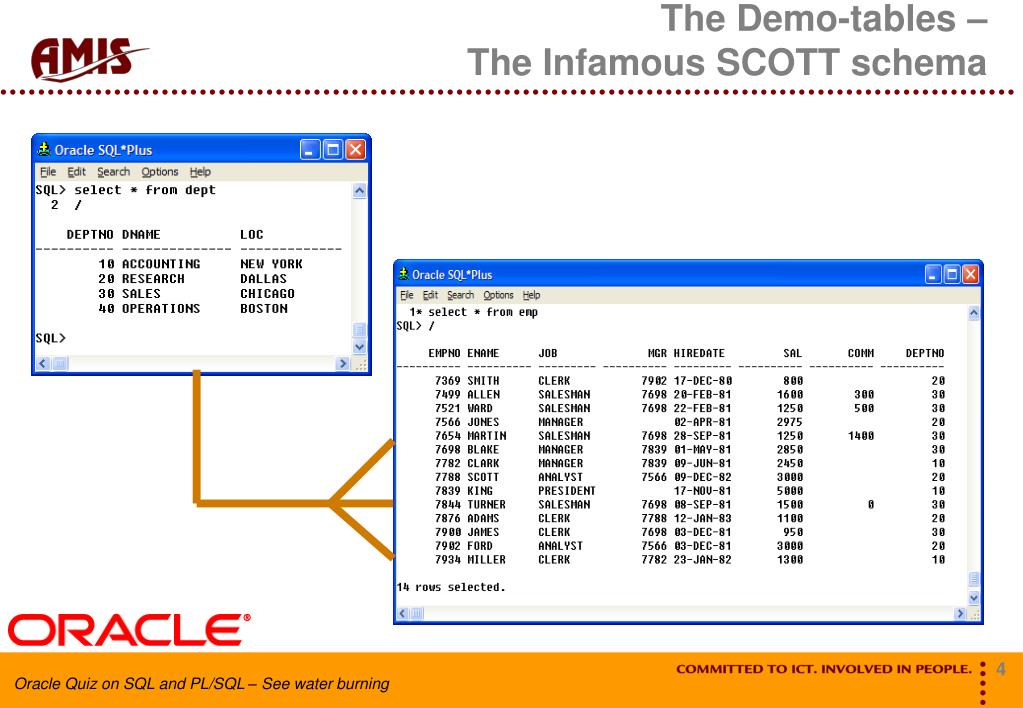Screen dimensions: 1023x708
Task: Click scroll left arrow in emp window
Action: point(403,613)
